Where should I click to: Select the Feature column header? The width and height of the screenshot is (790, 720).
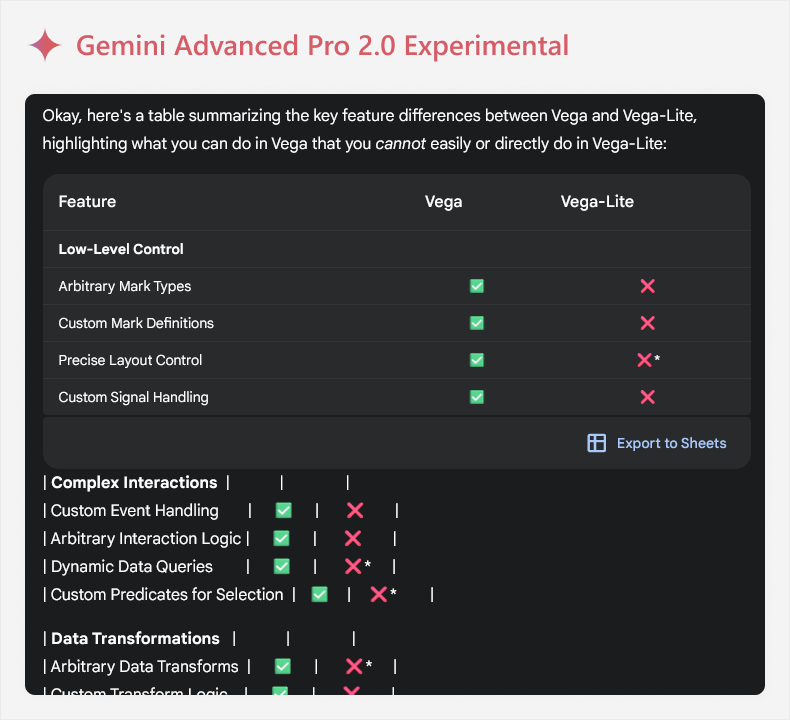[x=87, y=202]
